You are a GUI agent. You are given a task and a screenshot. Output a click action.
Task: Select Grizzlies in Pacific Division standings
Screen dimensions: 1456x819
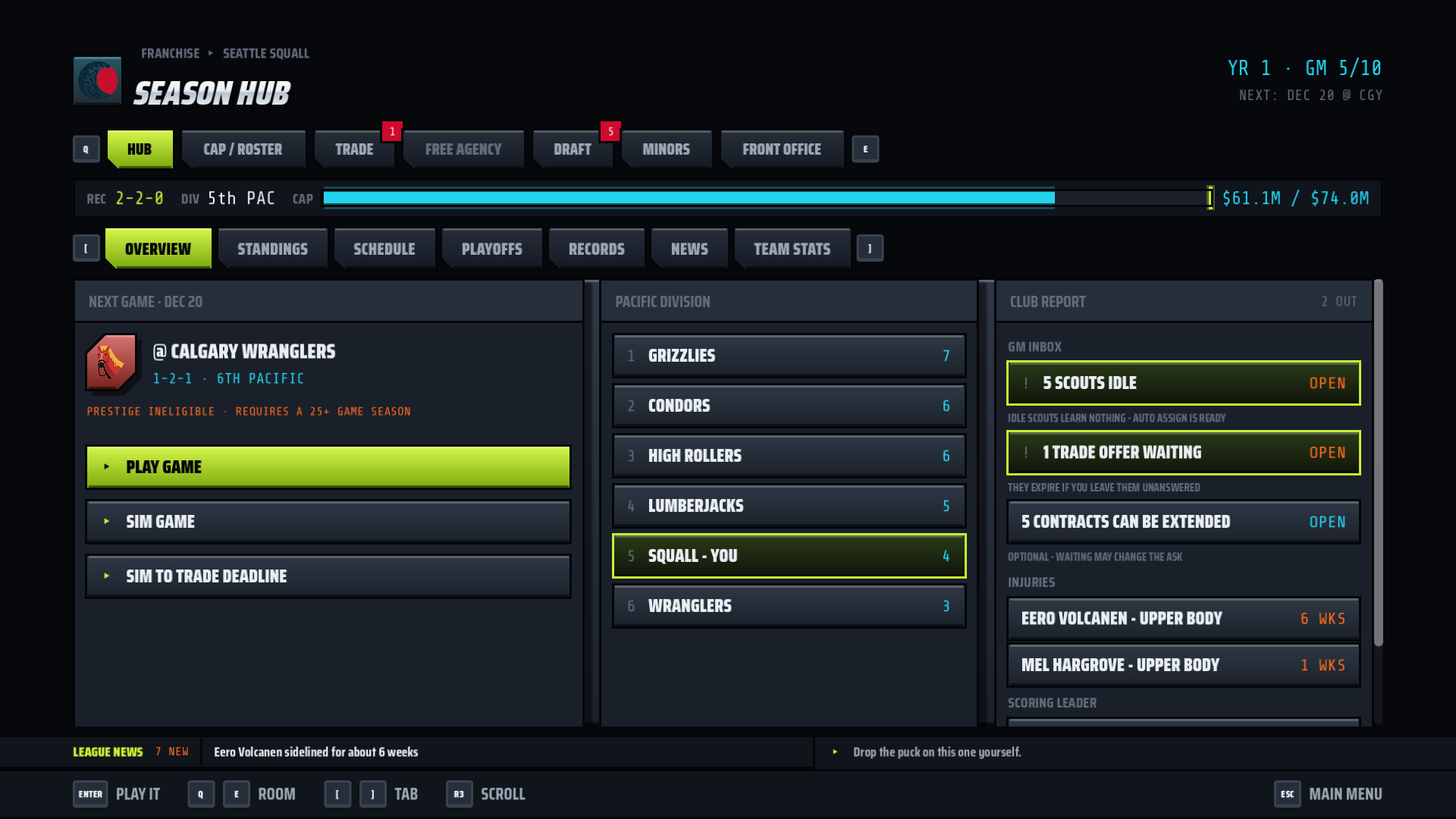(789, 356)
